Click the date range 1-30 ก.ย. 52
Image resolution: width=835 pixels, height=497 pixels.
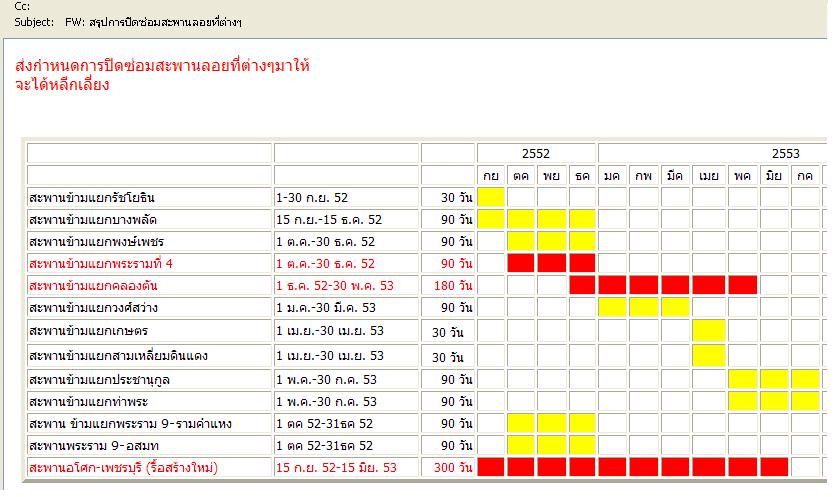(x=312, y=198)
